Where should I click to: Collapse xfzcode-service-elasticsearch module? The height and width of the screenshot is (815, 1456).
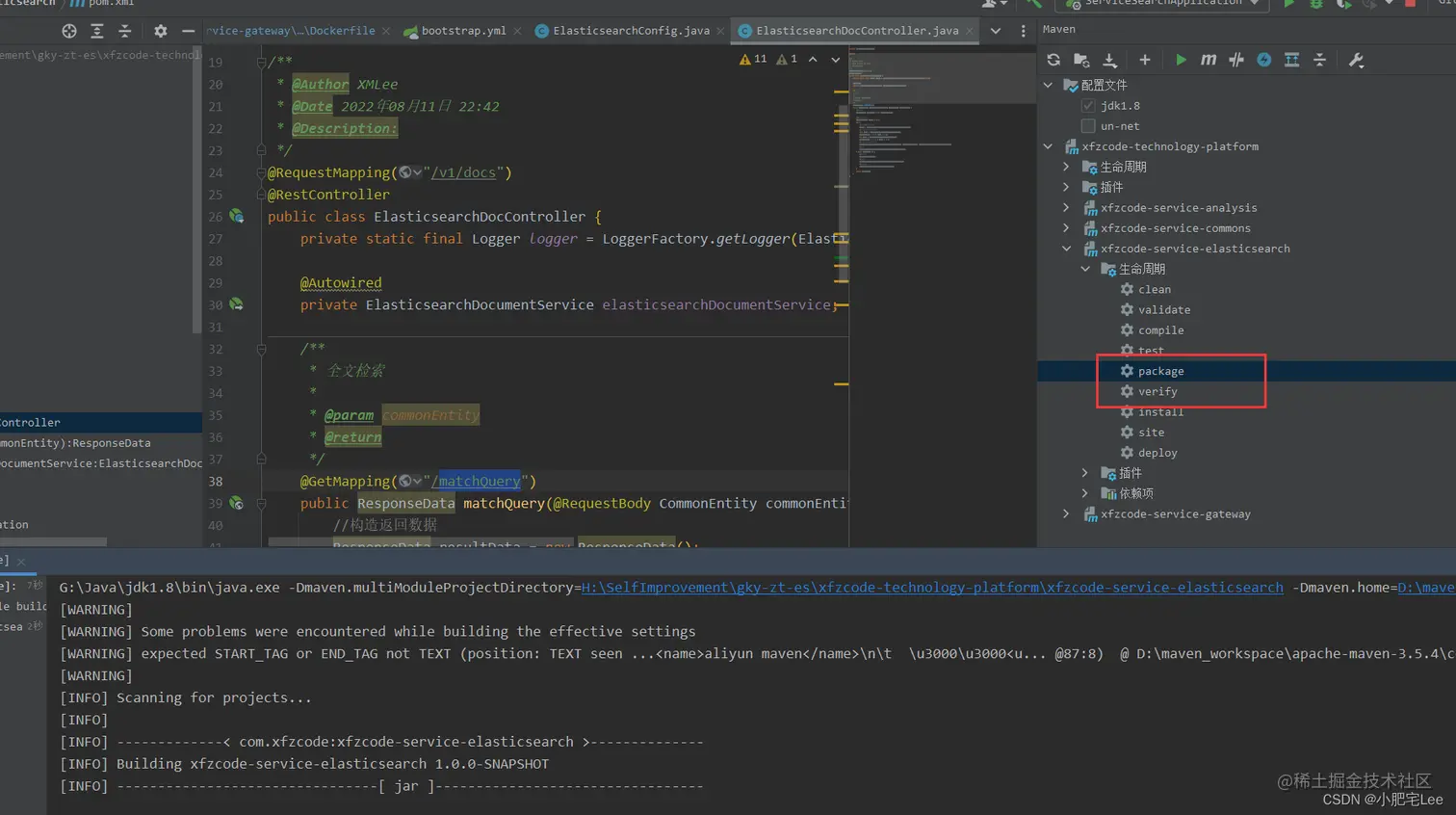pos(1067,249)
